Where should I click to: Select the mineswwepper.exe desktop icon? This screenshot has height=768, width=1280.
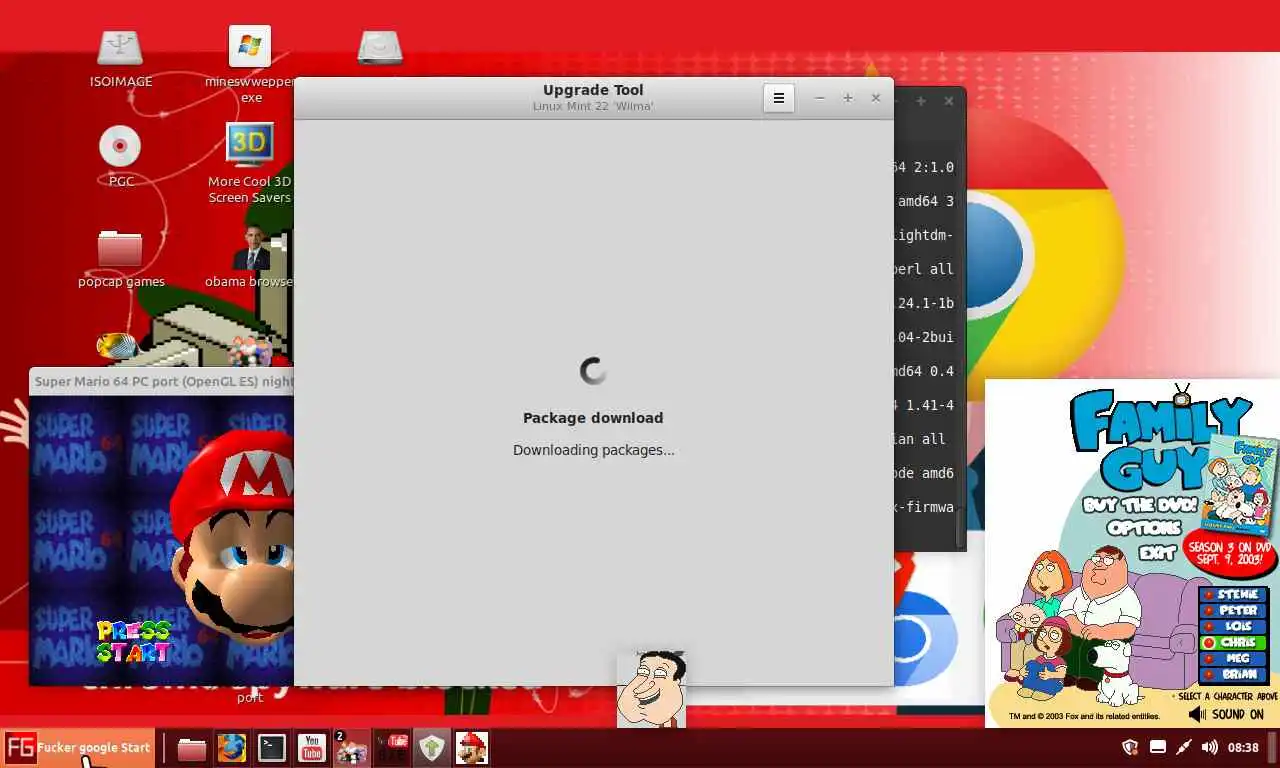click(250, 64)
